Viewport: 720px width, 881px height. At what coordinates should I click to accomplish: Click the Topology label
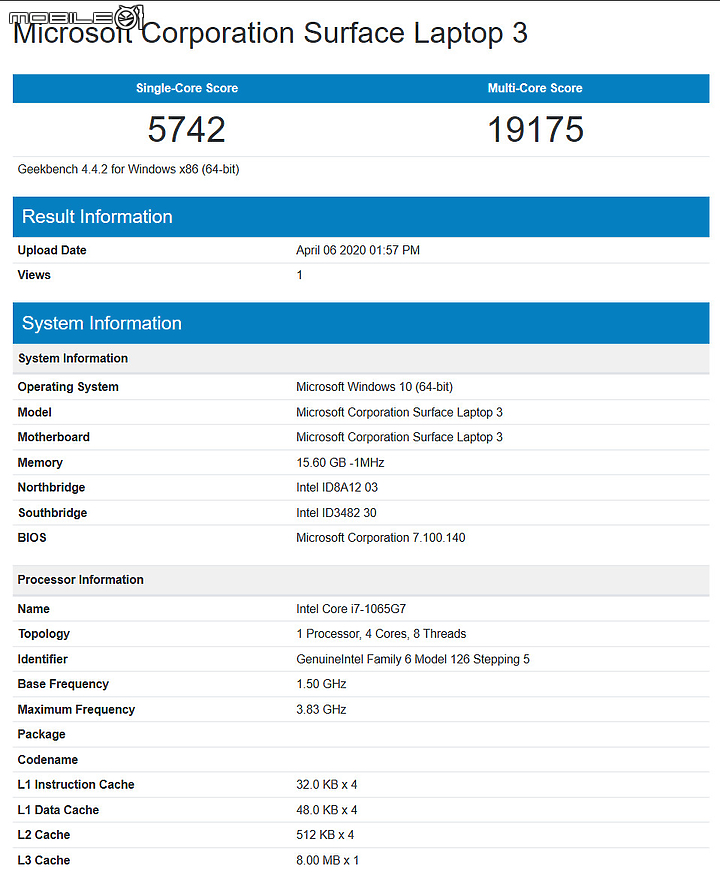(x=43, y=634)
